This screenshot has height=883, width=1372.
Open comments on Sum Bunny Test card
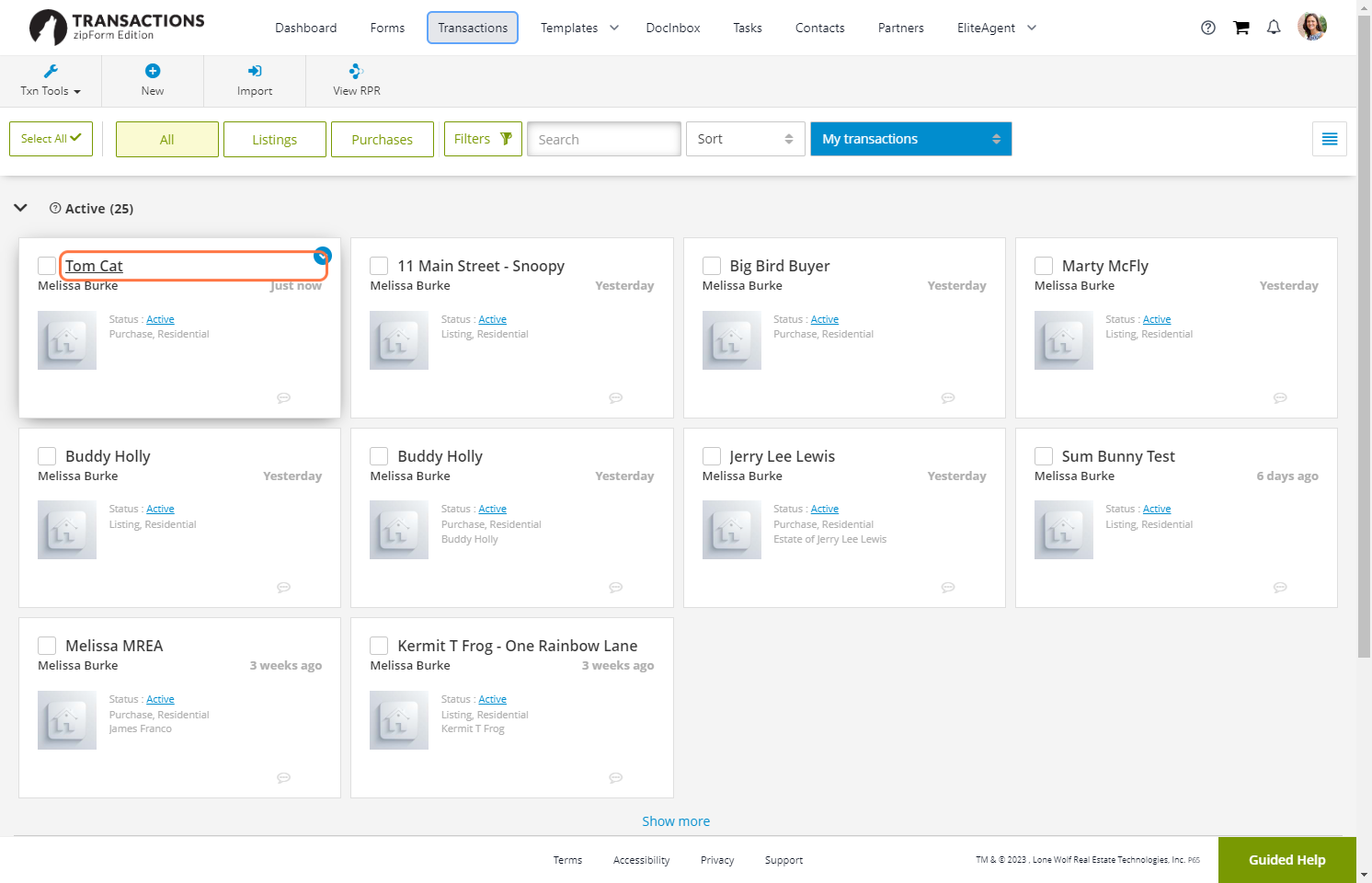pyautogui.click(x=1280, y=587)
